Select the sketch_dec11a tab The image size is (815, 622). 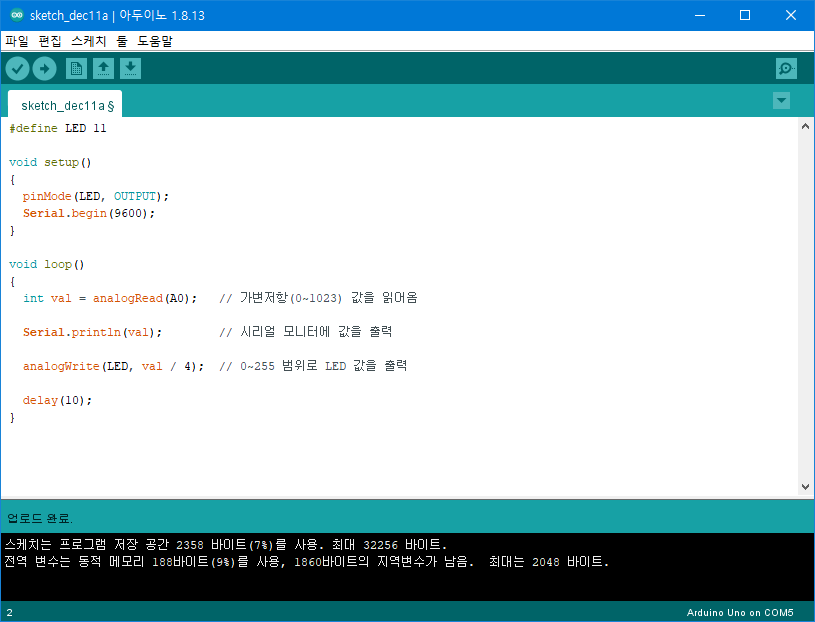[65, 105]
